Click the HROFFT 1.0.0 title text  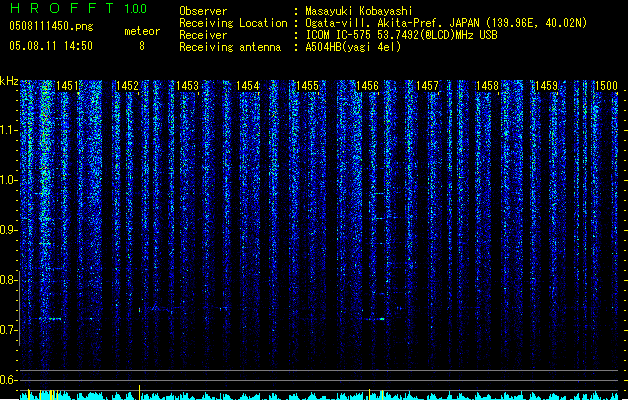(78, 8)
